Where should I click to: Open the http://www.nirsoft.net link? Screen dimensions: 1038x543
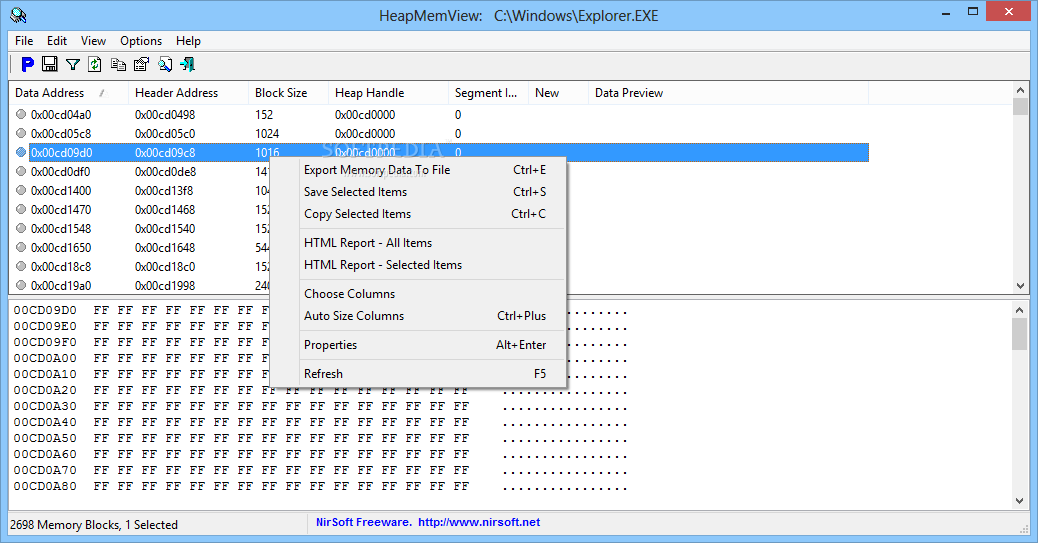tap(479, 522)
